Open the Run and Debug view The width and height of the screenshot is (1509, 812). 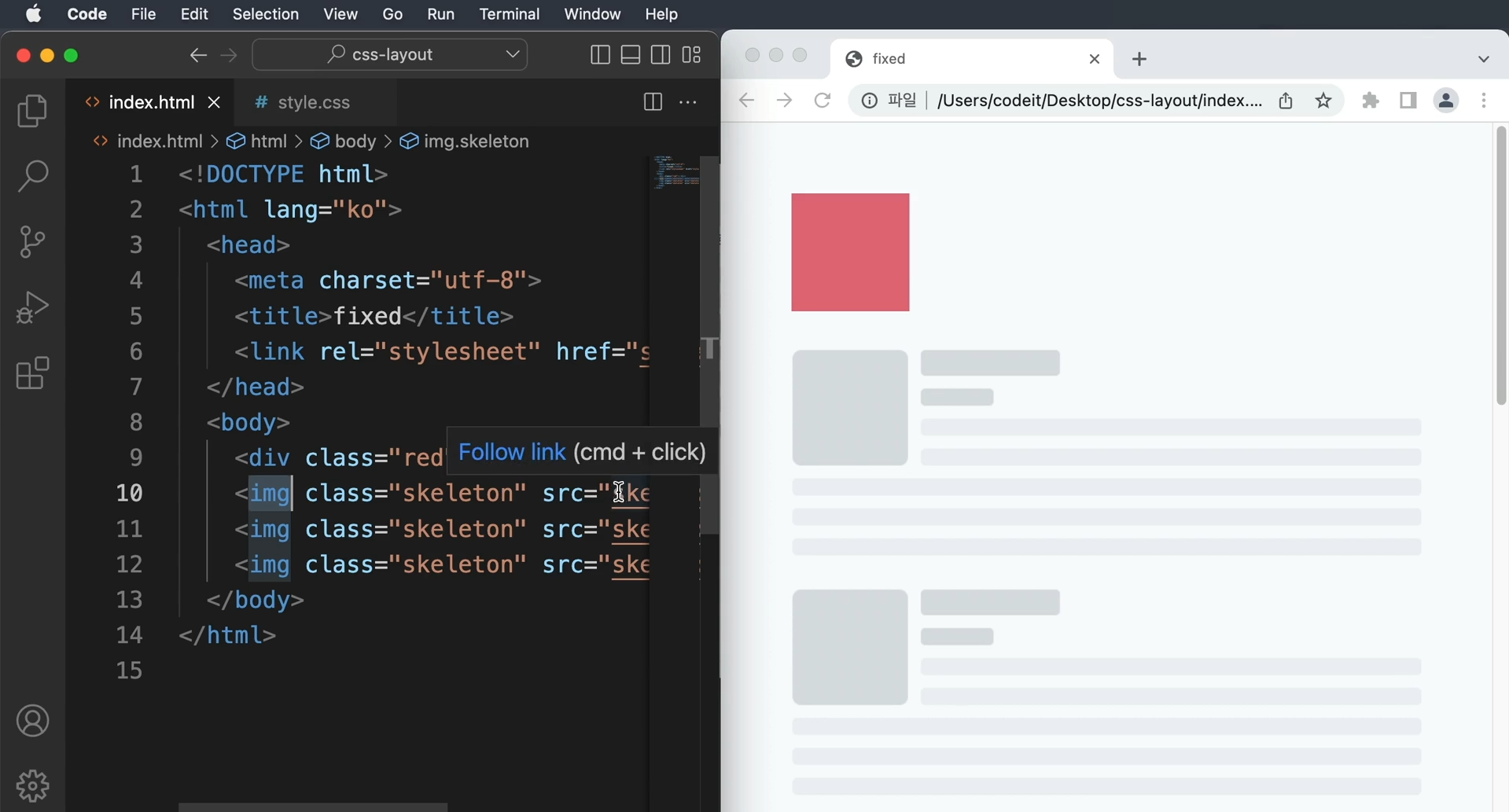pyautogui.click(x=32, y=307)
